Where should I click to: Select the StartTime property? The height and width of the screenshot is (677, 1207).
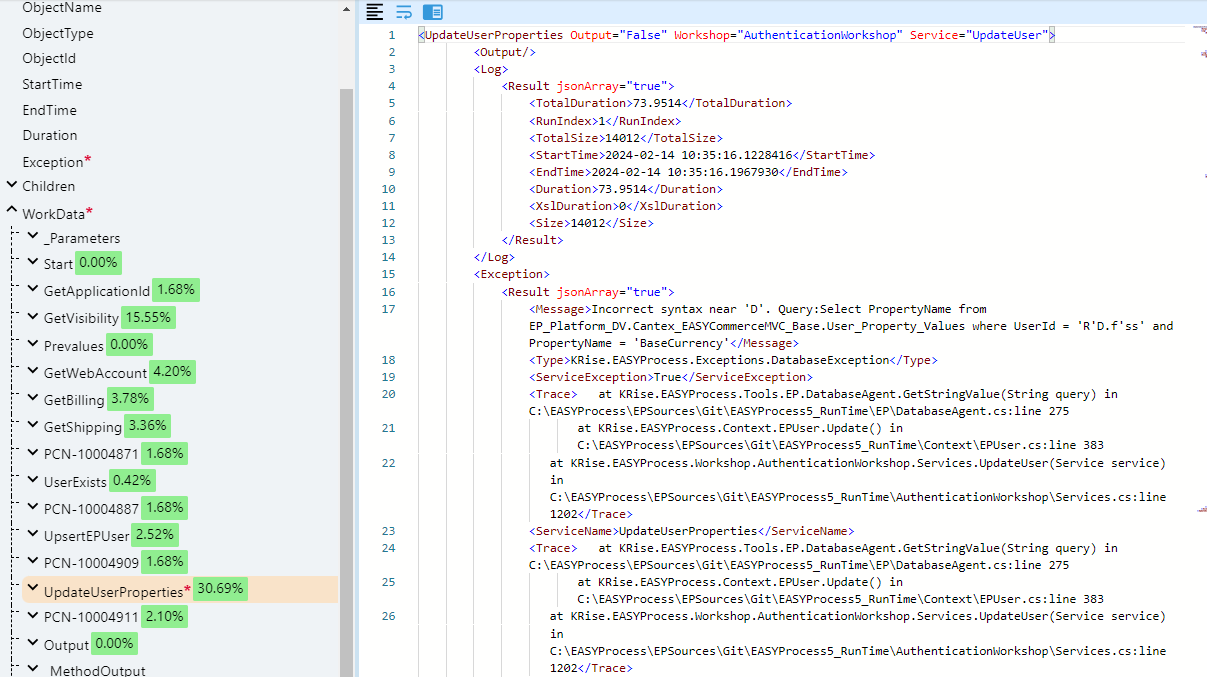point(52,85)
